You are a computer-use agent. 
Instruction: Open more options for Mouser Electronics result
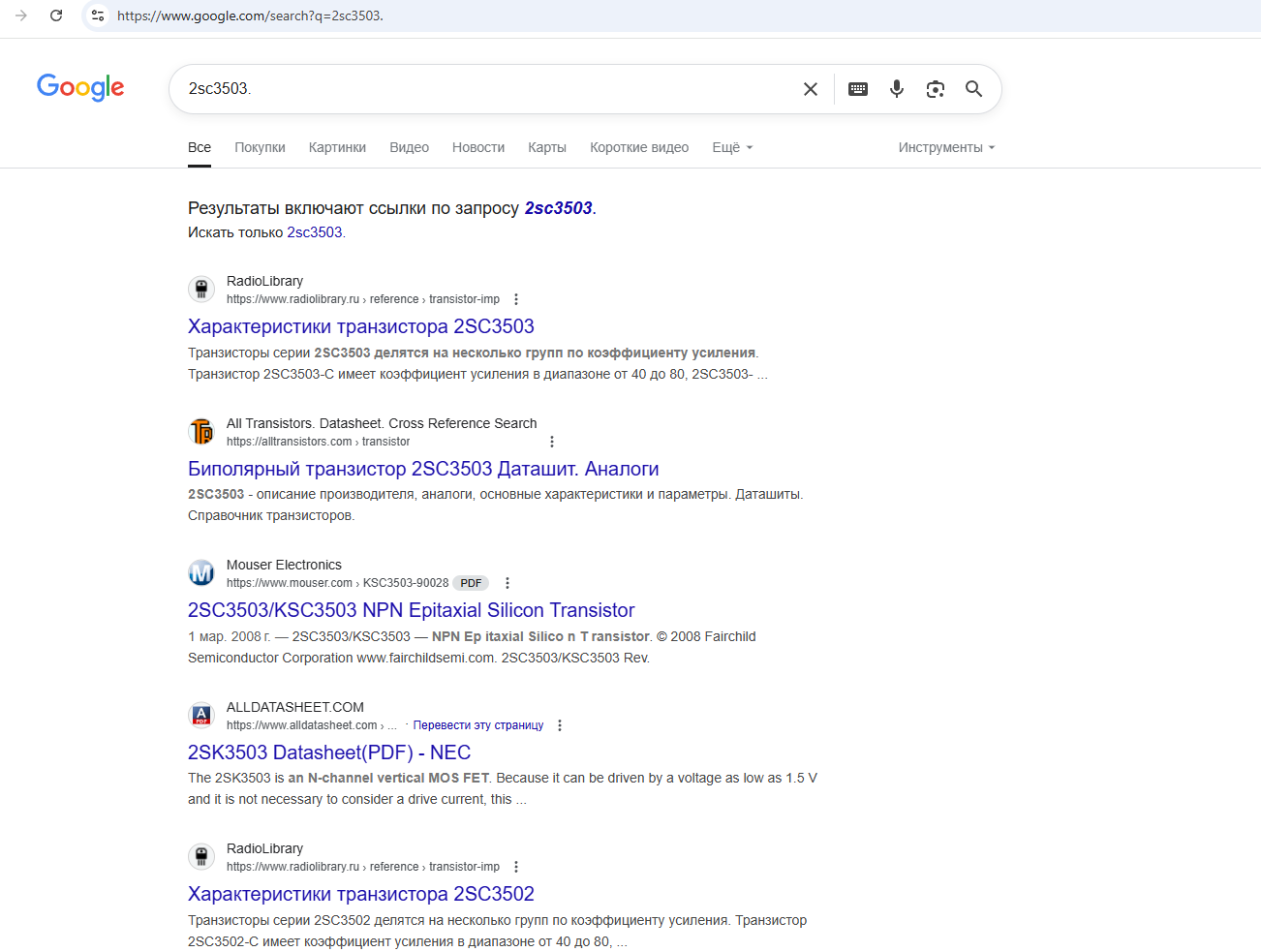click(507, 583)
